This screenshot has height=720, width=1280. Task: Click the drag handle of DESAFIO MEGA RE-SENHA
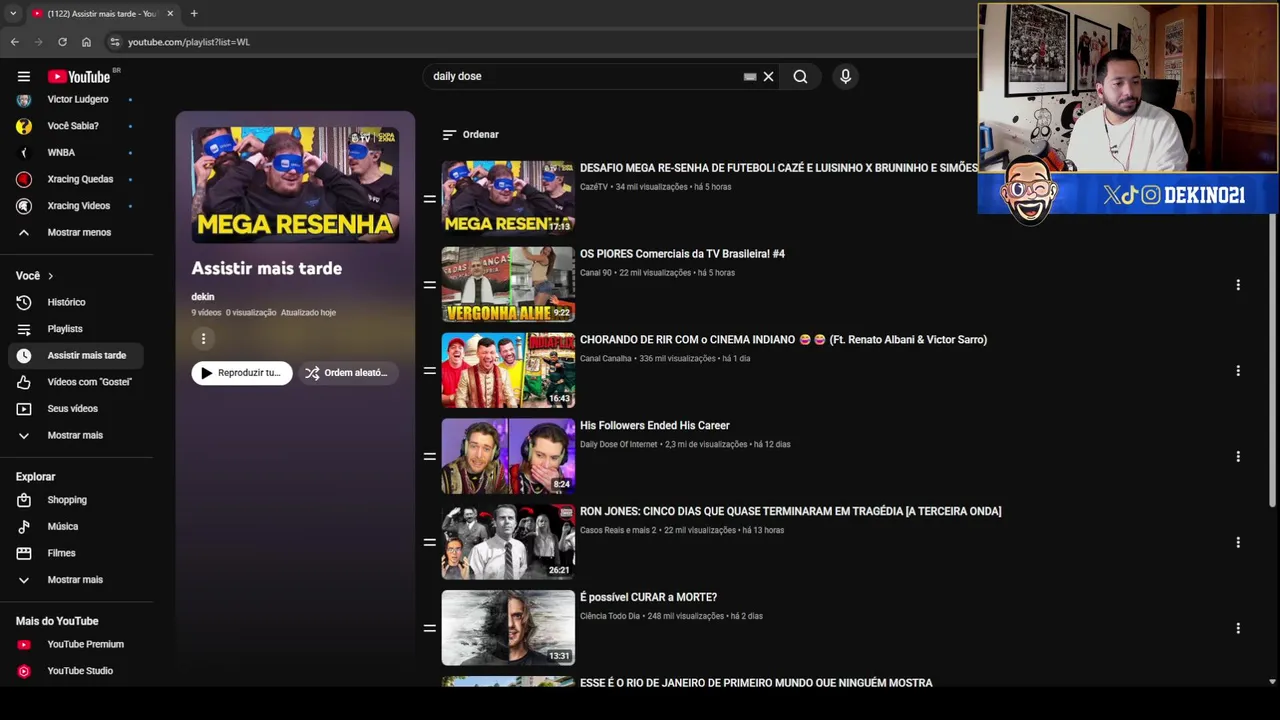click(x=429, y=199)
